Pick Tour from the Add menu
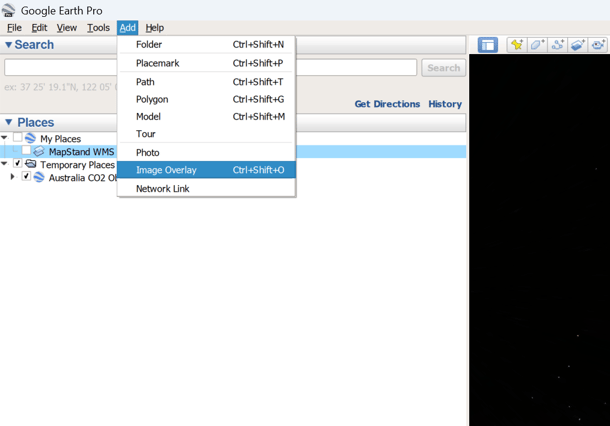Screen dimensions: 610x426 click(x=206, y=134)
